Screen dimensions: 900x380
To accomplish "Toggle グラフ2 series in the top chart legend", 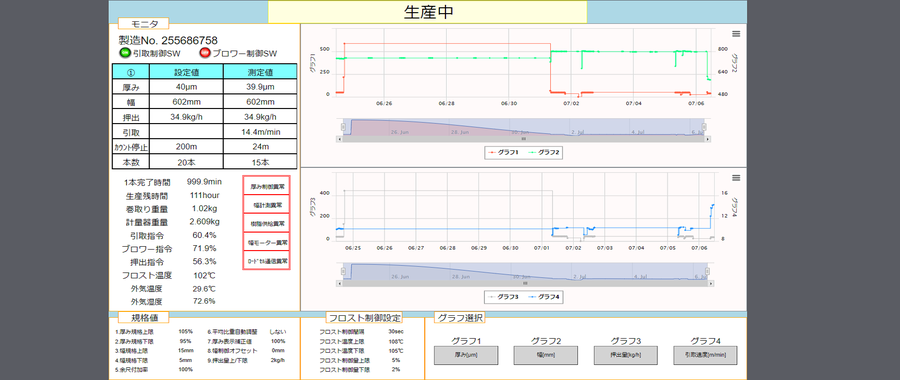I will [x=545, y=153].
